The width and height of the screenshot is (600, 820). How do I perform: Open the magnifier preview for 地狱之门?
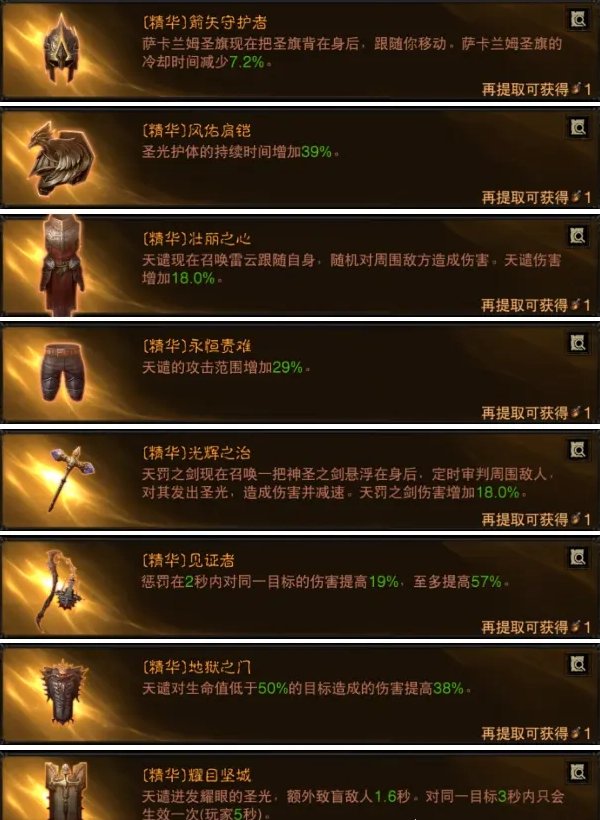(579, 664)
